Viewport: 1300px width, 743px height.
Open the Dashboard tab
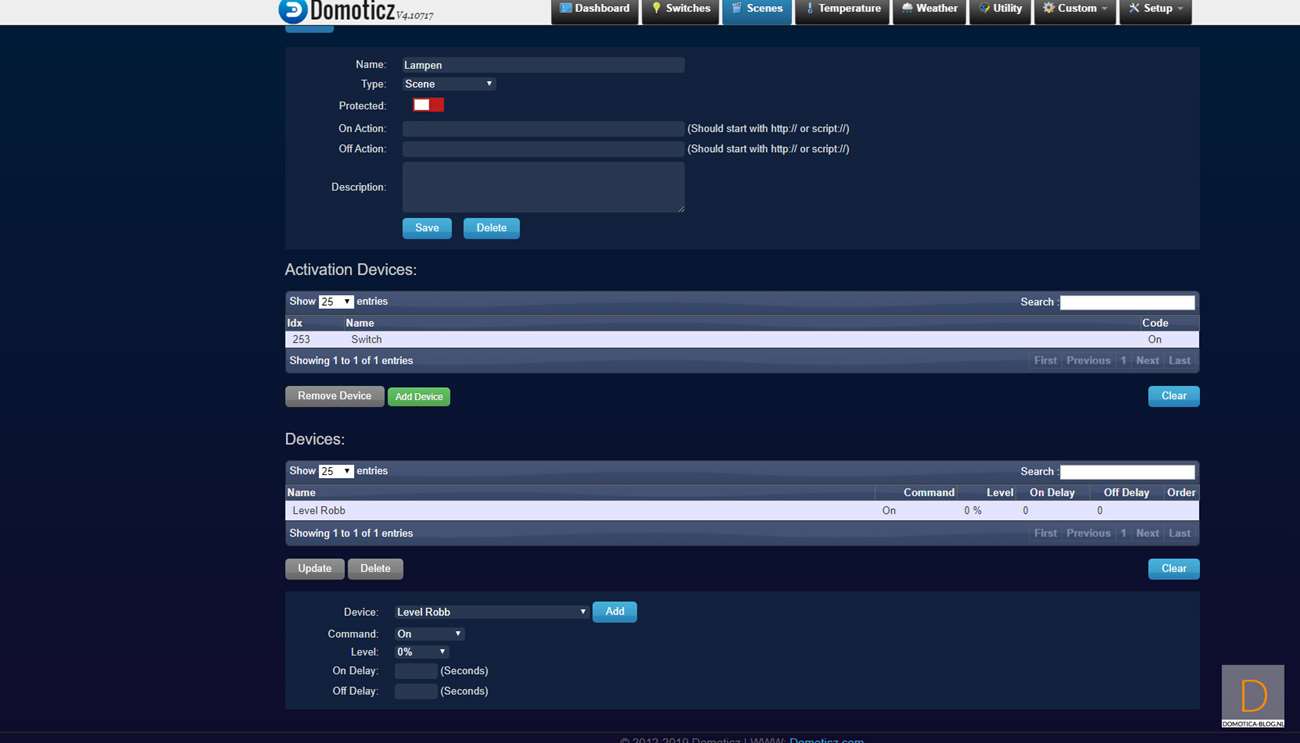[595, 10]
